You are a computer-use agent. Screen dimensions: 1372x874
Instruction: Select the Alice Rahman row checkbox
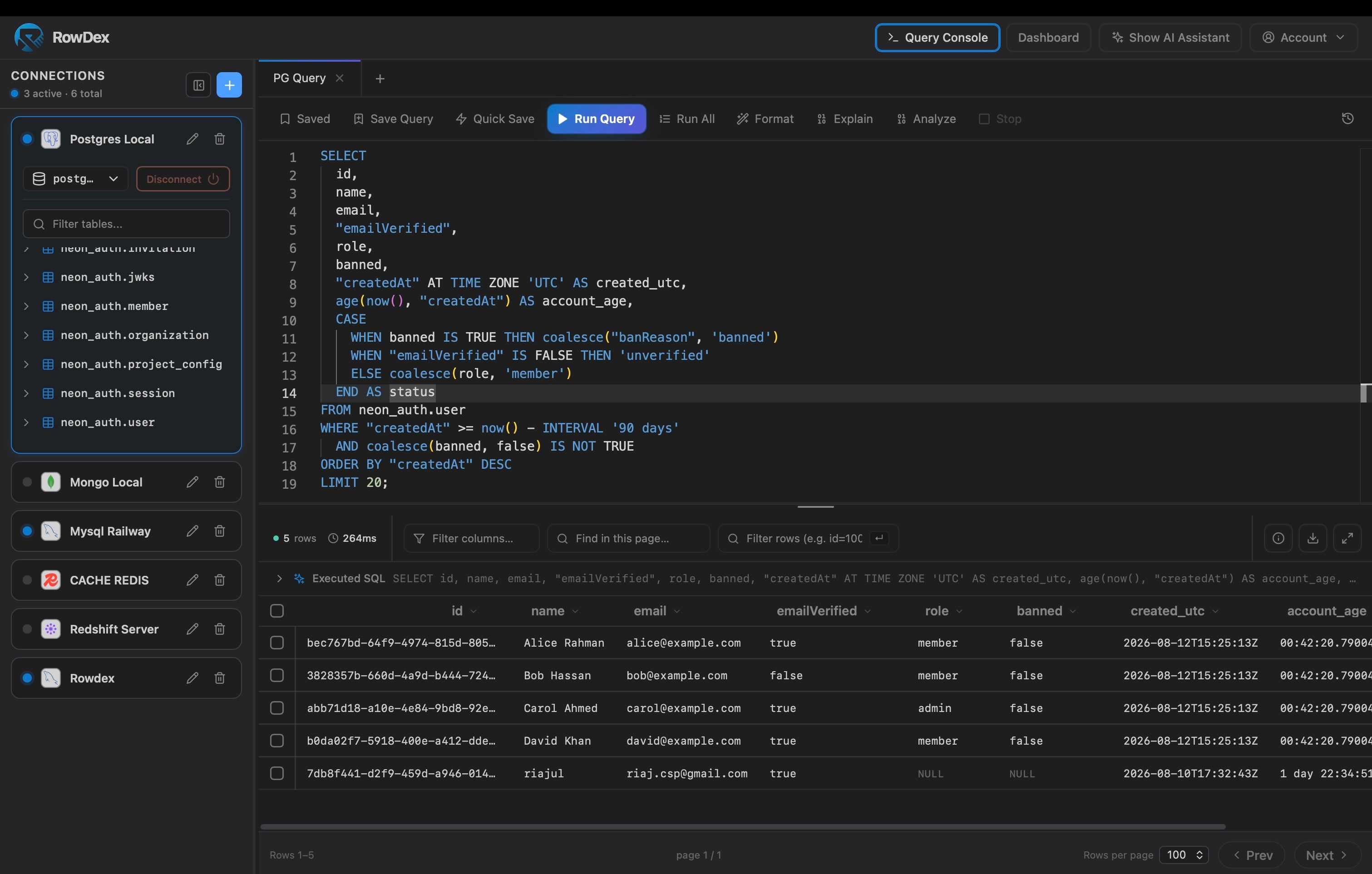(277, 643)
